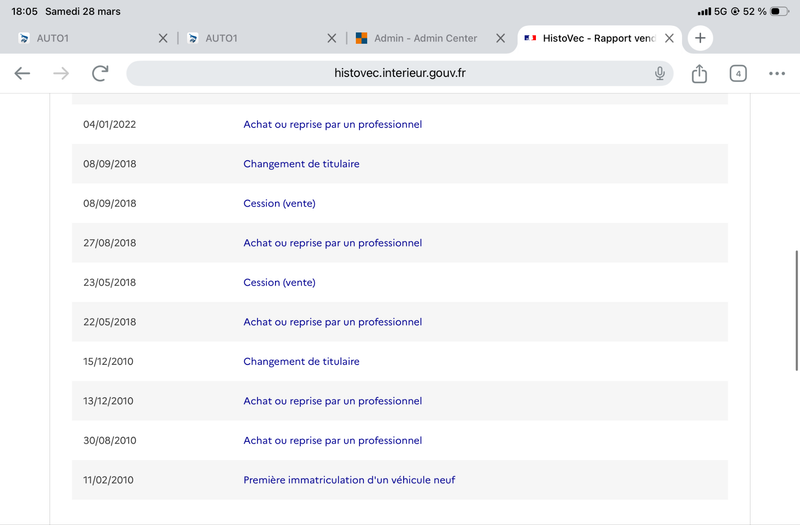Tap the microphone icon in address bar
Image resolution: width=800 pixels, height=525 pixels.
click(x=660, y=73)
